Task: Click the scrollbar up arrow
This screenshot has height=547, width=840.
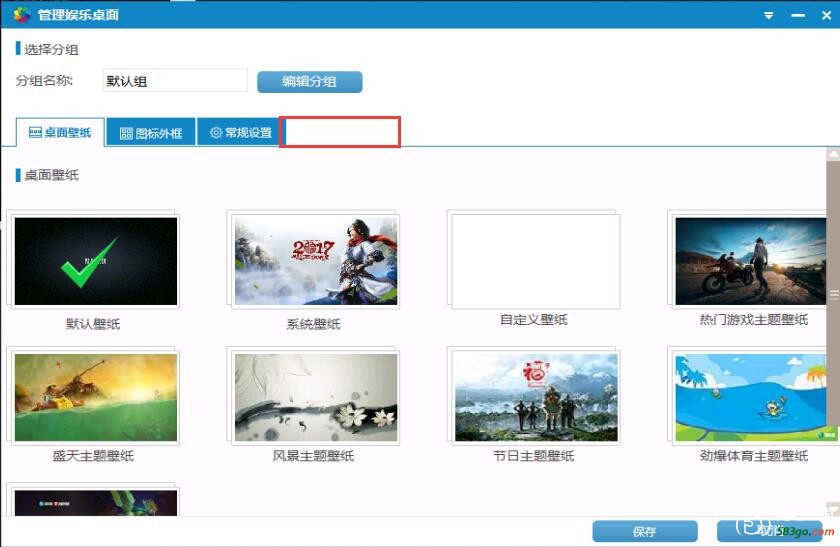Action: [833, 154]
